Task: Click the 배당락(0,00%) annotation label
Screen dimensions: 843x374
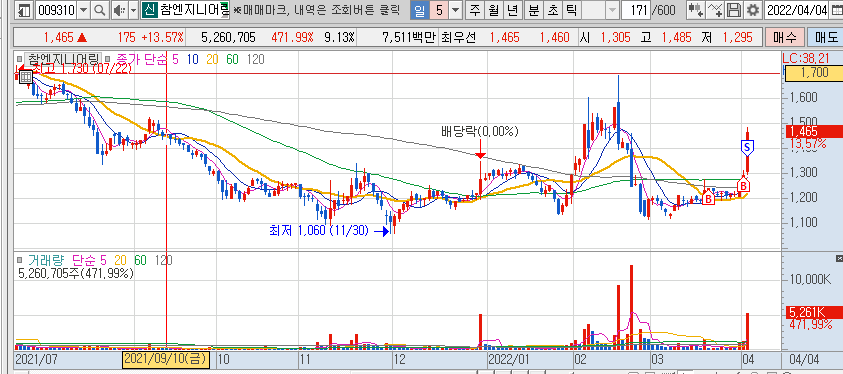Action: (x=481, y=131)
